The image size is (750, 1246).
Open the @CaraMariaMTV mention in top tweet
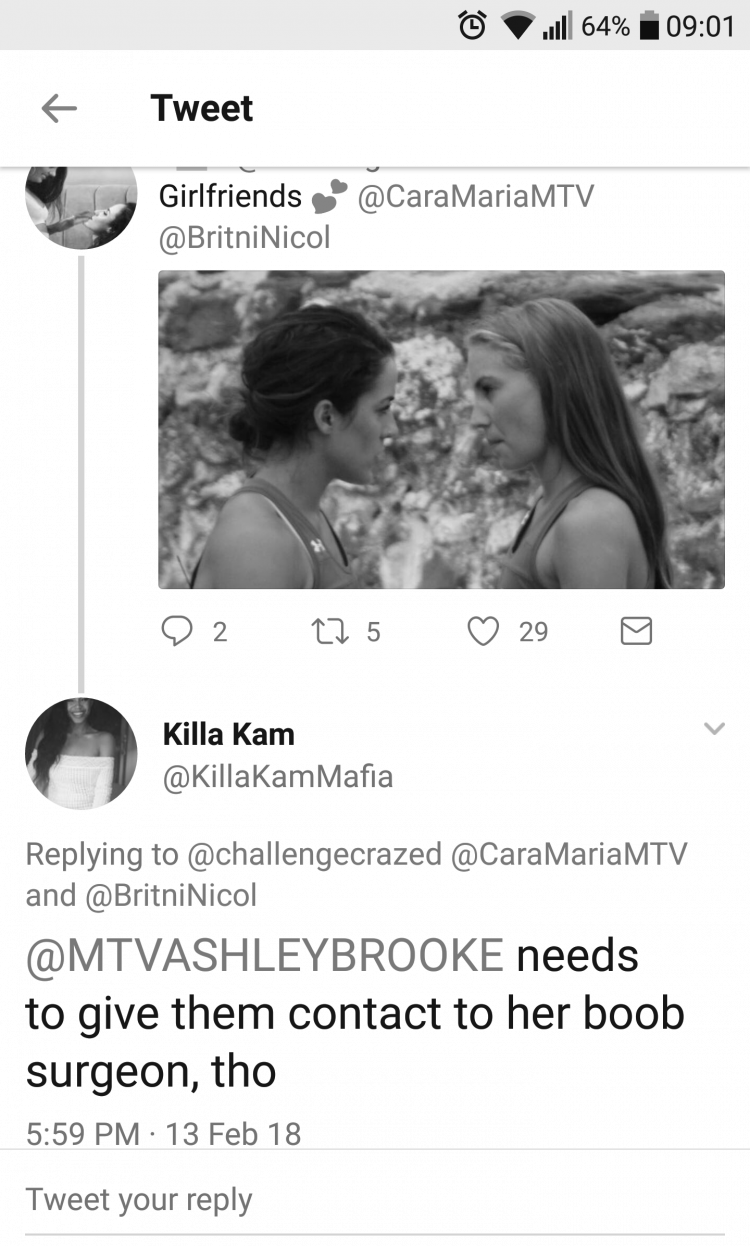click(475, 196)
